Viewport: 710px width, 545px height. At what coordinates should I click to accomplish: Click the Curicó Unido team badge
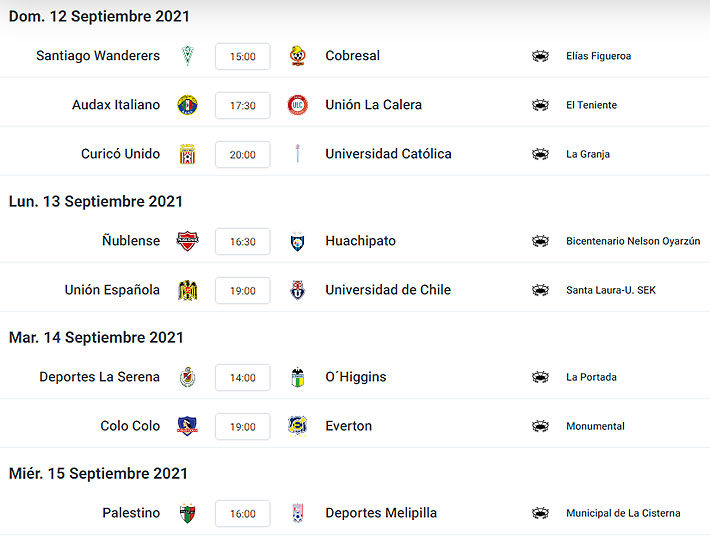pos(187,154)
